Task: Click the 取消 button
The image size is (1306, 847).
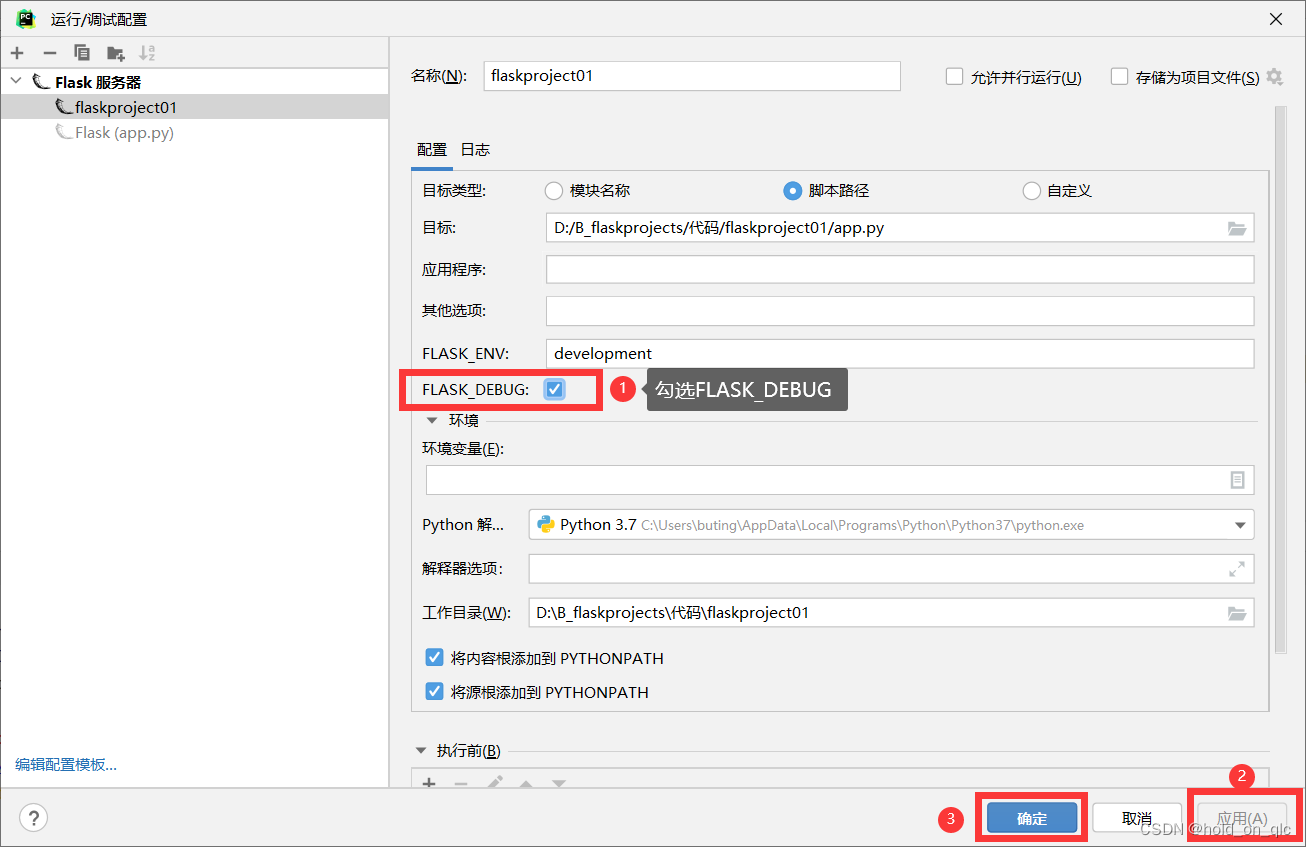Action: 1137,818
